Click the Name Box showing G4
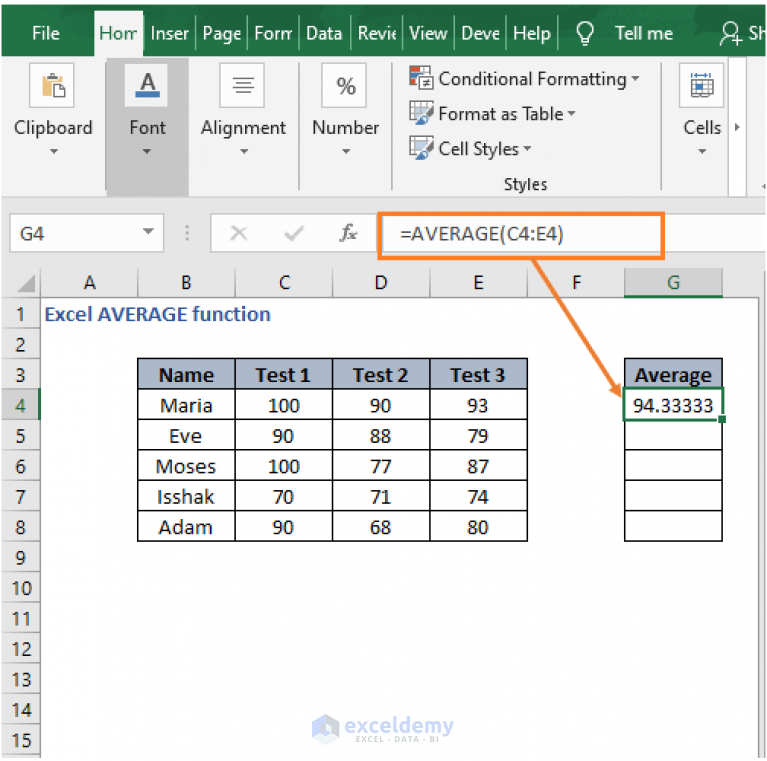Image resolution: width=767 pixels, height=761 pixels. pyautogui.click(x=87, y=233)
